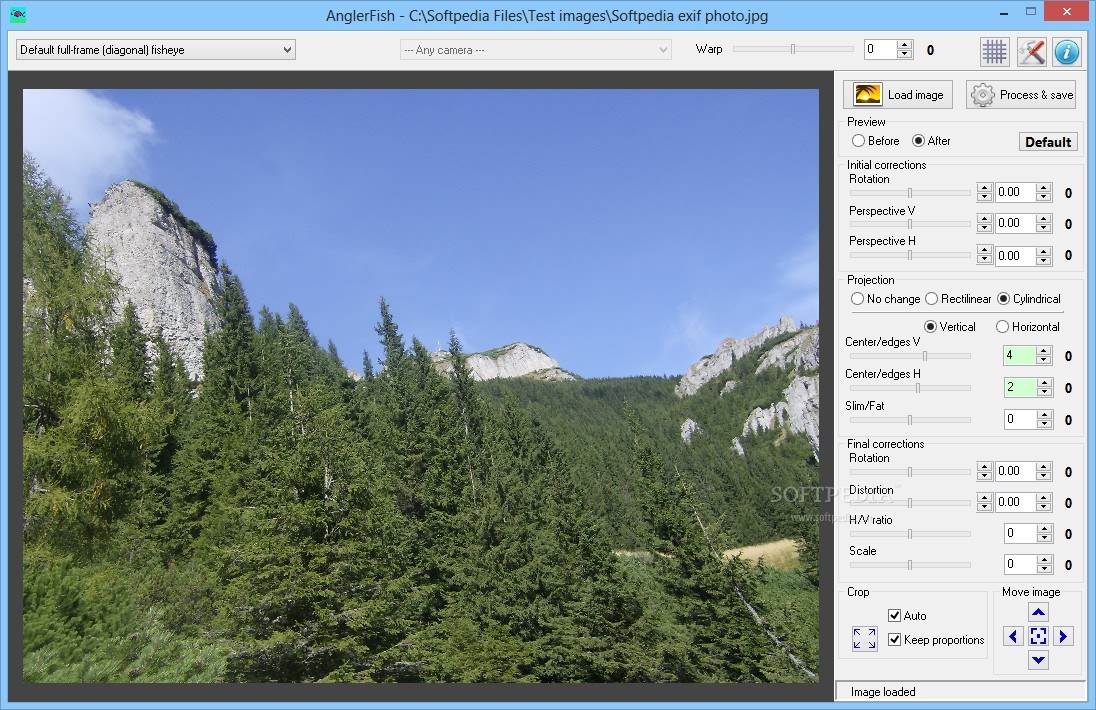This screenshot has width=1096, height=710.
Task: Choose No change projection
Action: click(x=886, y=298)
